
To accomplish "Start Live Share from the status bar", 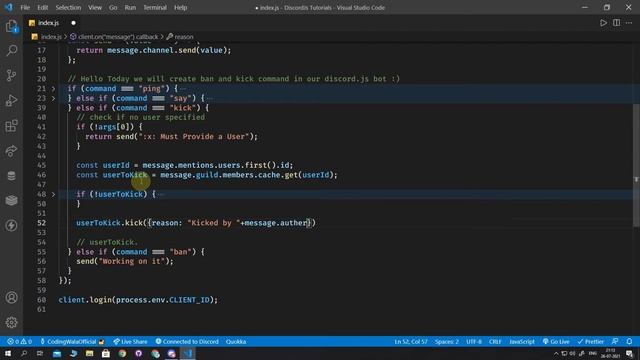I will [x=130, y=342].
